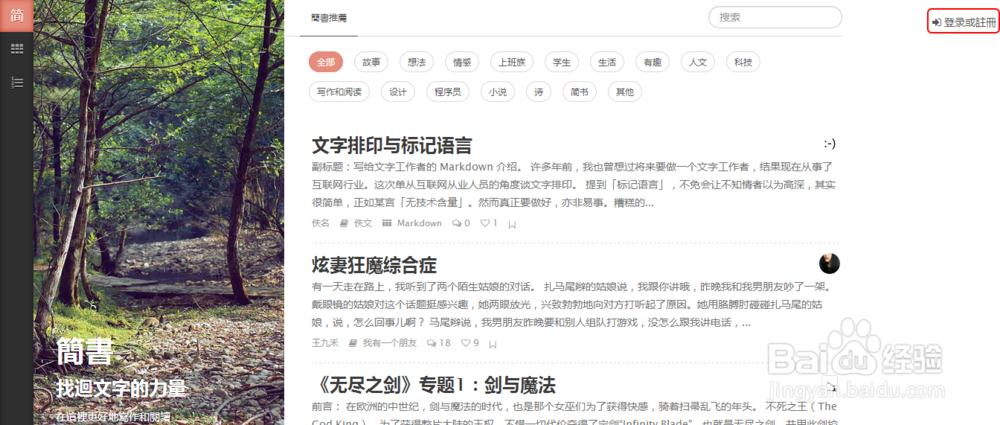Filter by 生活 category
The image size is (1000, 425).
607,62
